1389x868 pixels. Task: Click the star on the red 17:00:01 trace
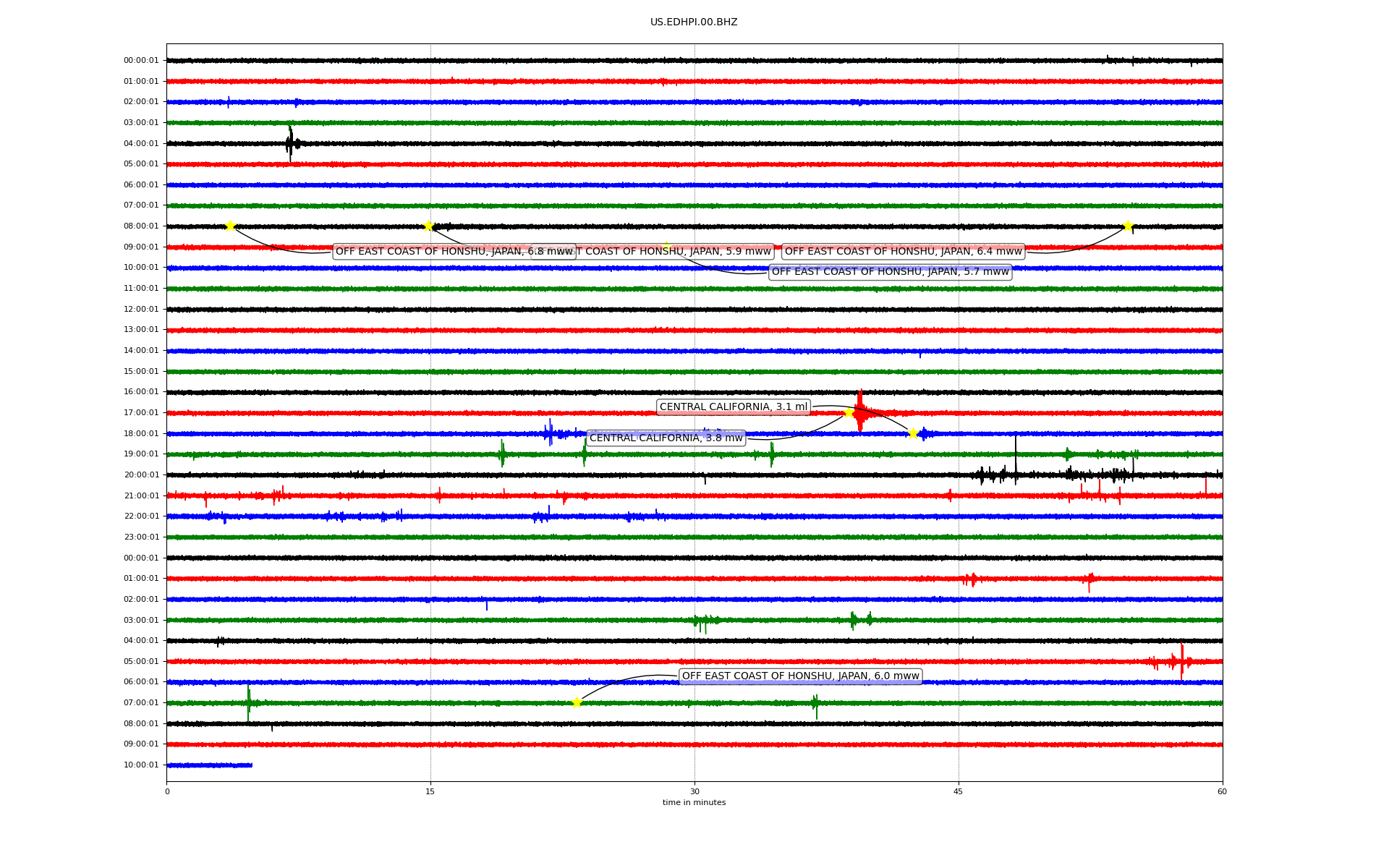tap(849, 412)
